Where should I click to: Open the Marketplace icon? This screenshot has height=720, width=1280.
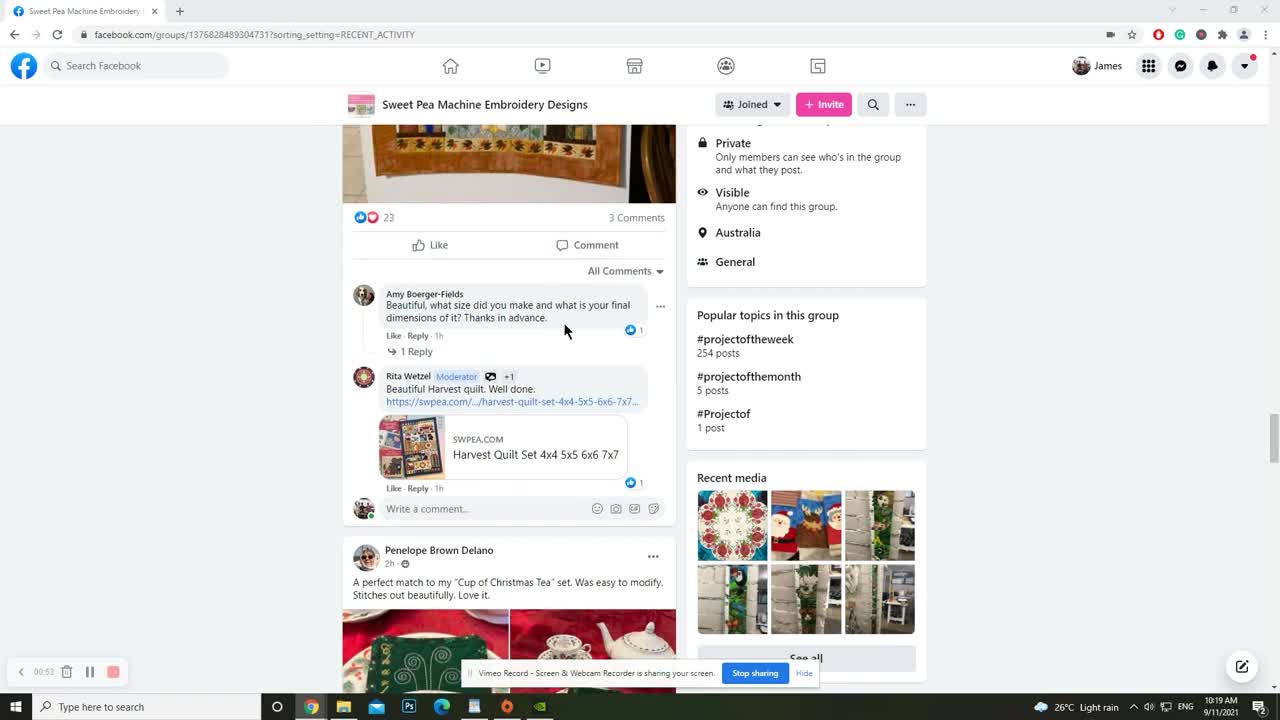(x=634, y=66)
